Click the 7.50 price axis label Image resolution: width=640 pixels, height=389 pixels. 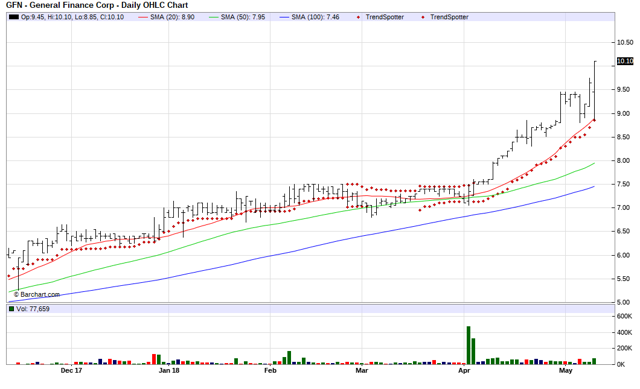[625, 184]
